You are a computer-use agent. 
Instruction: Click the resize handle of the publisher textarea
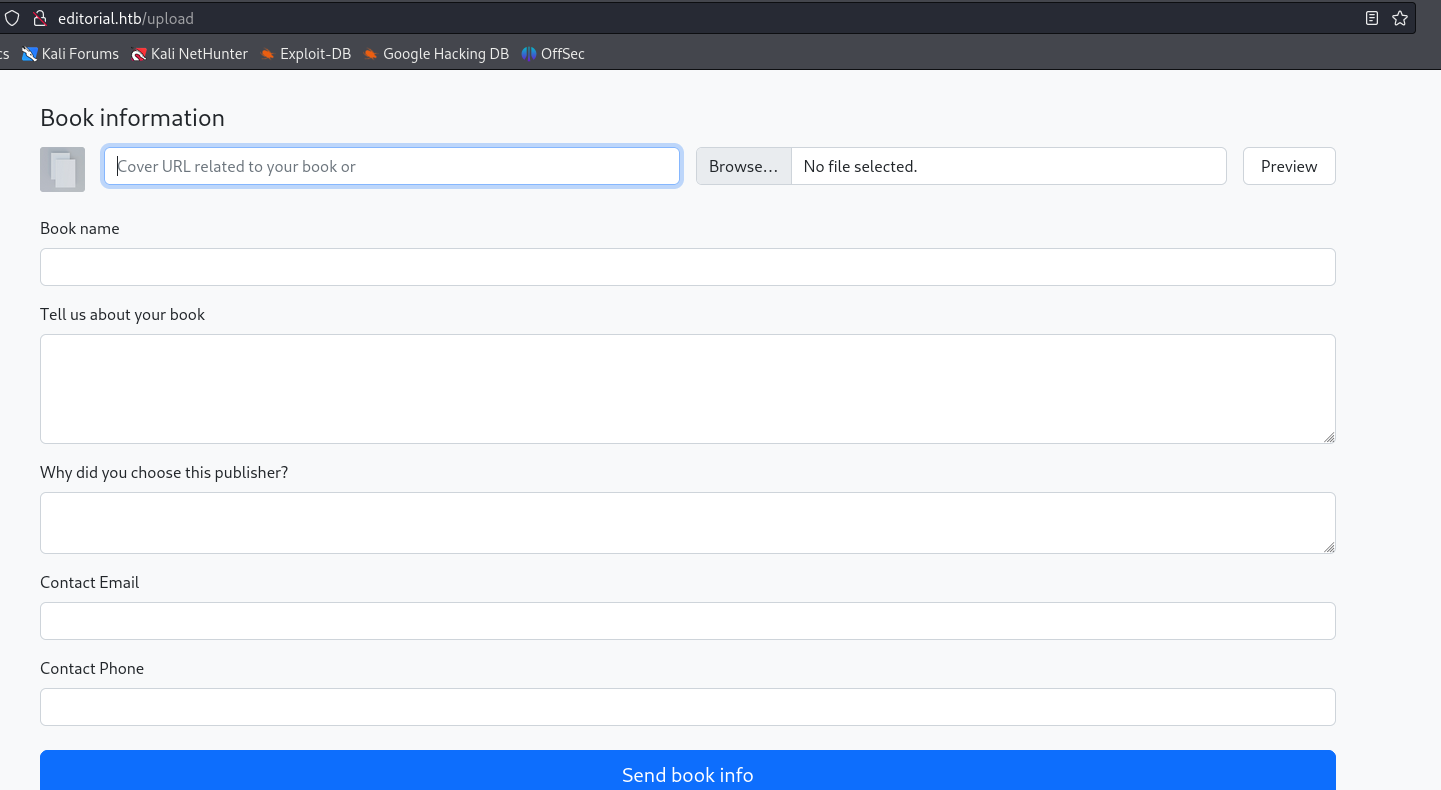point(1329,547)
